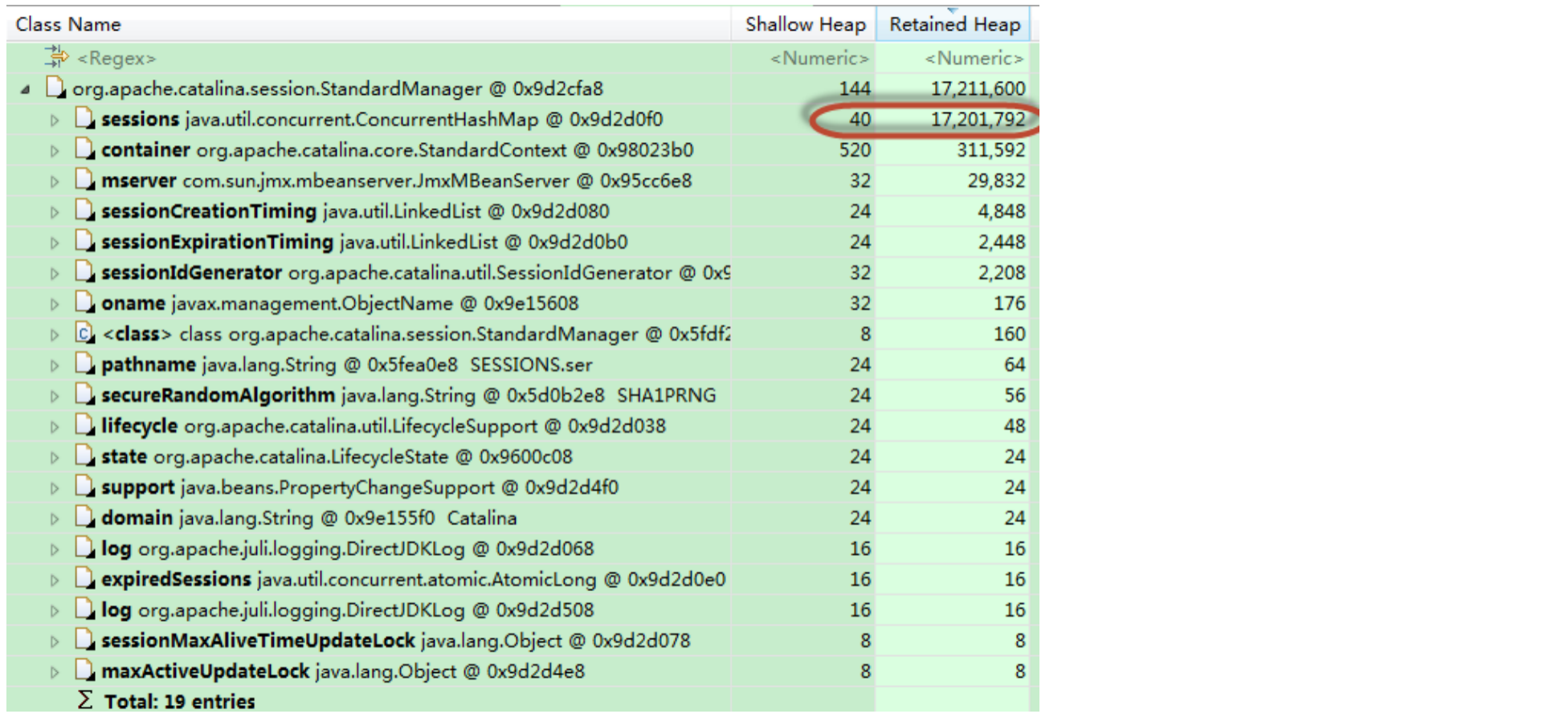Expand the sessionCreationTiming LinkedList row
The width and height of the screenshot is (1568, 718).
click(55, 213)
